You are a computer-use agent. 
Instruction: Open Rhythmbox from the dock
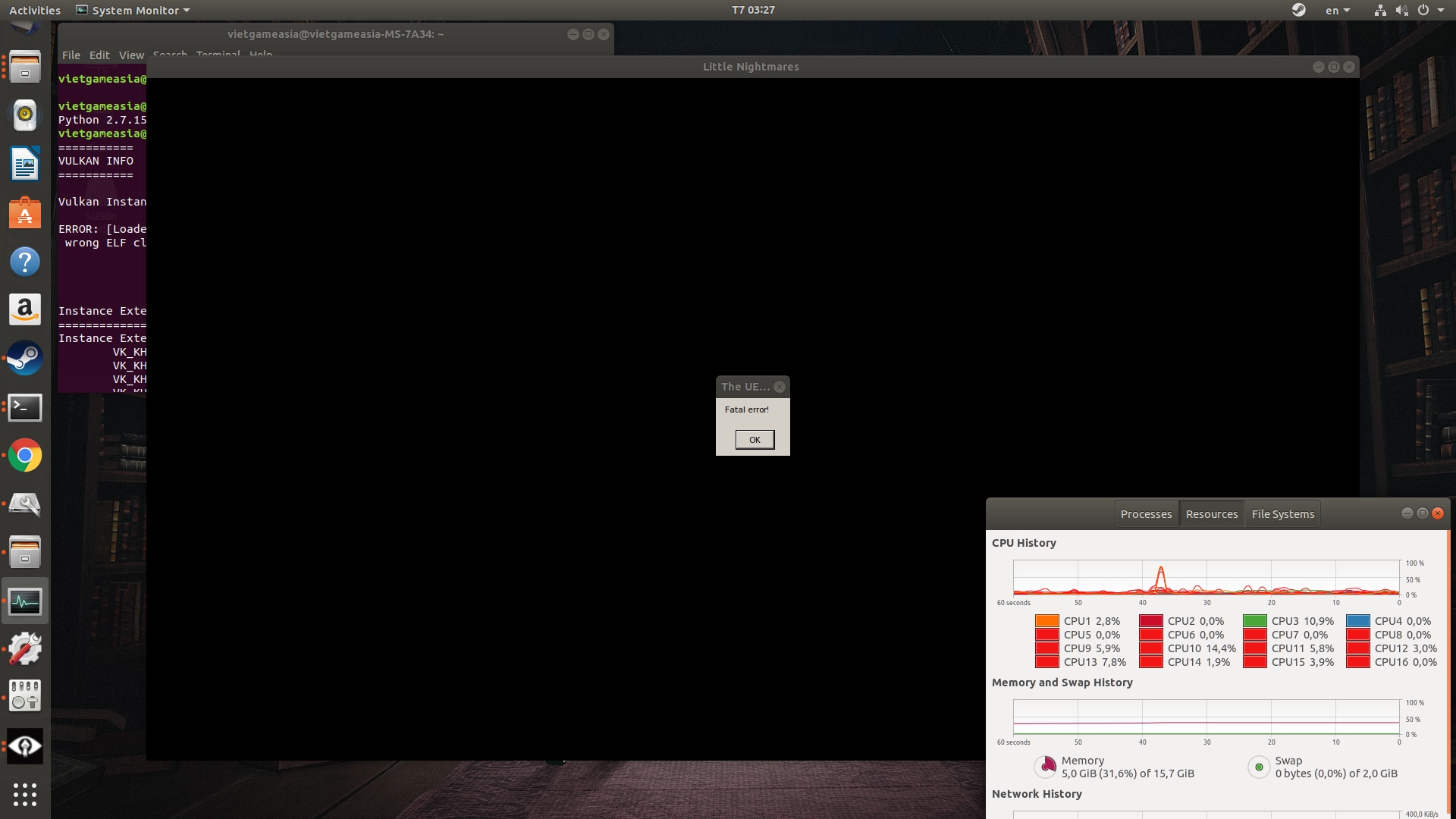tap(25, 115)
